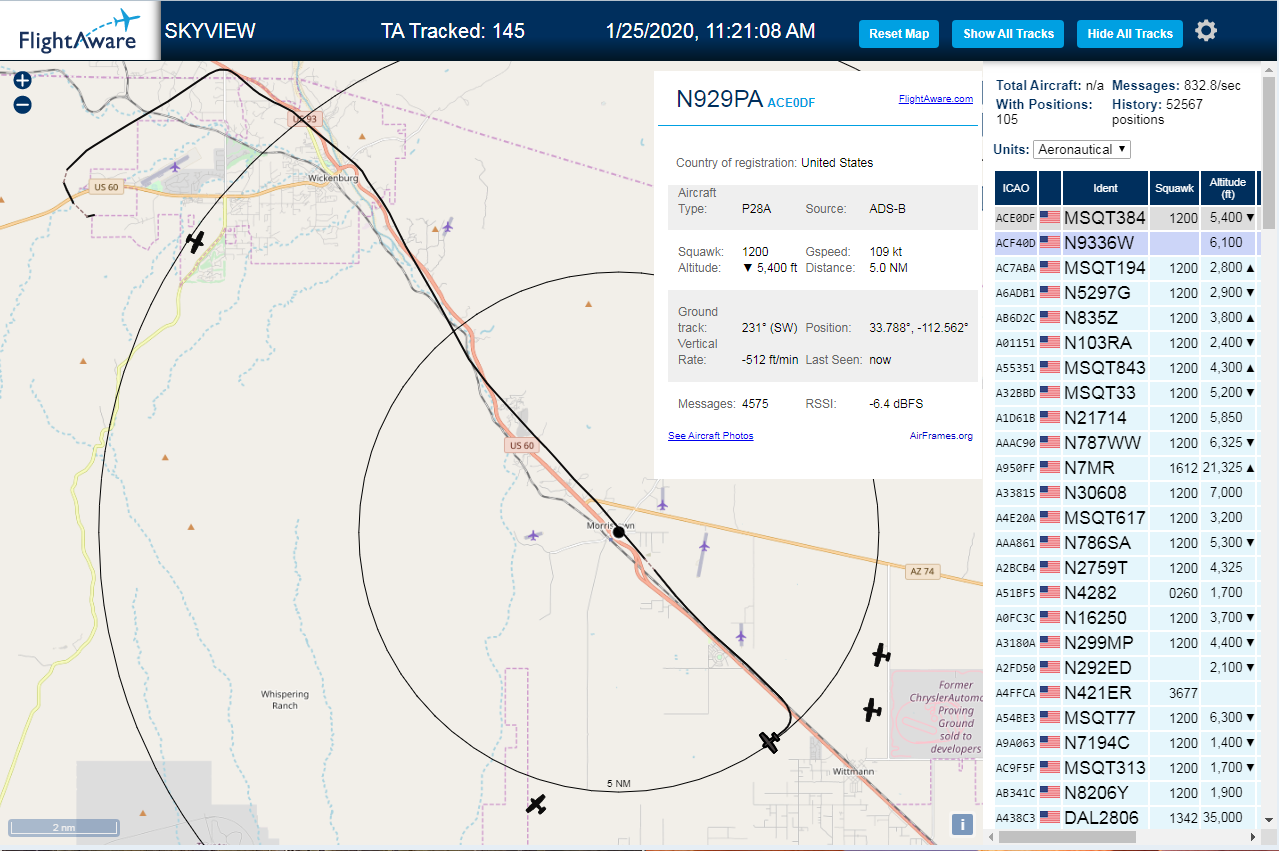Select the MSQT194 aircraft row
Image resolution: width=1279 pixels, height=851 pixels.
click(1125, 267)
